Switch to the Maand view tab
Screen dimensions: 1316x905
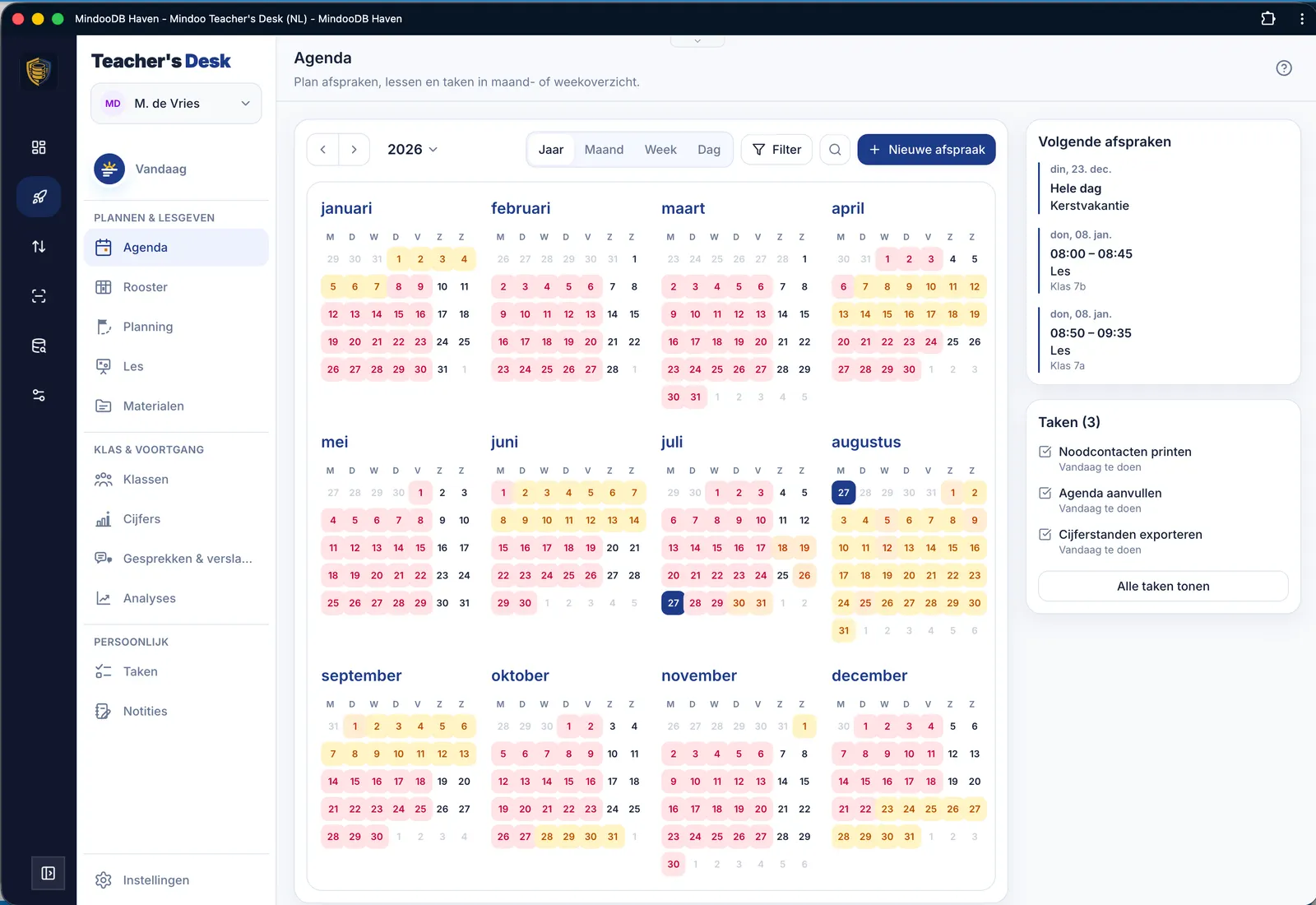(604, 150)
